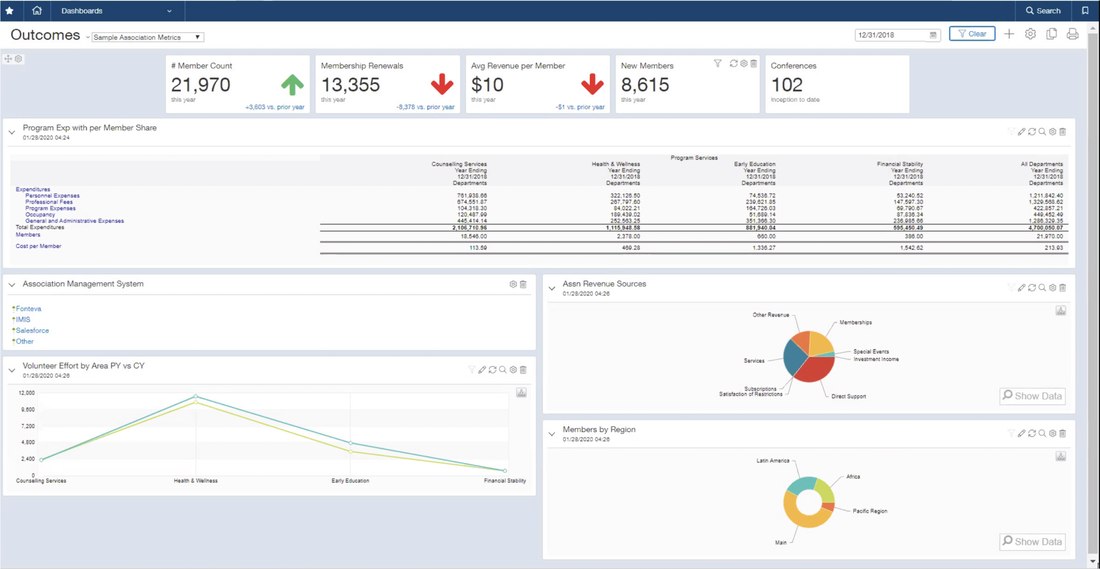
Task: Click the Occupancy row link
Action: (x=40, y=214)
